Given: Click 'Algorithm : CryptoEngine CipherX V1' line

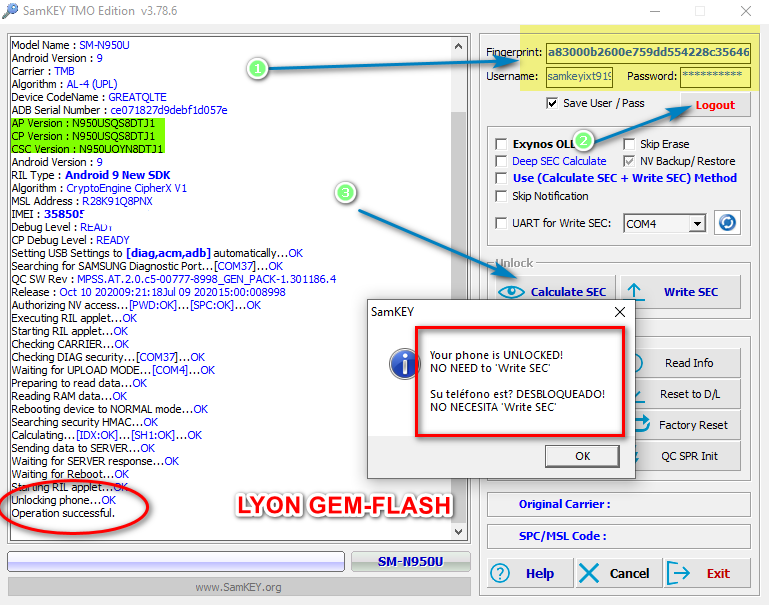Looking at the screenshot, I should click(99, 188).
